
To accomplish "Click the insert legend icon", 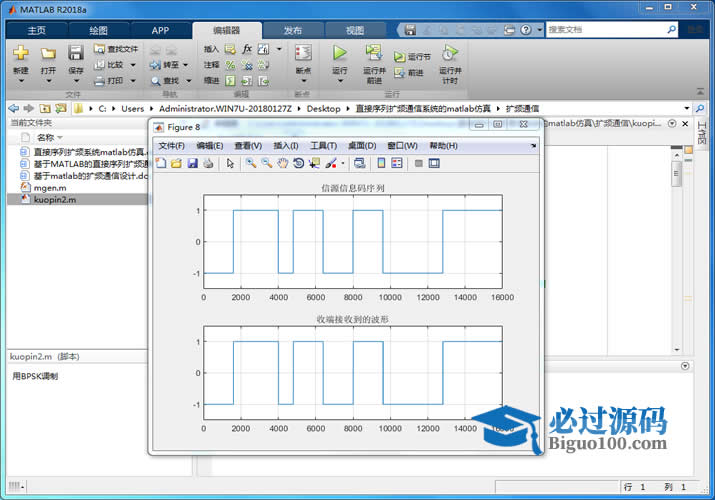I will click(x=397, y=163).
